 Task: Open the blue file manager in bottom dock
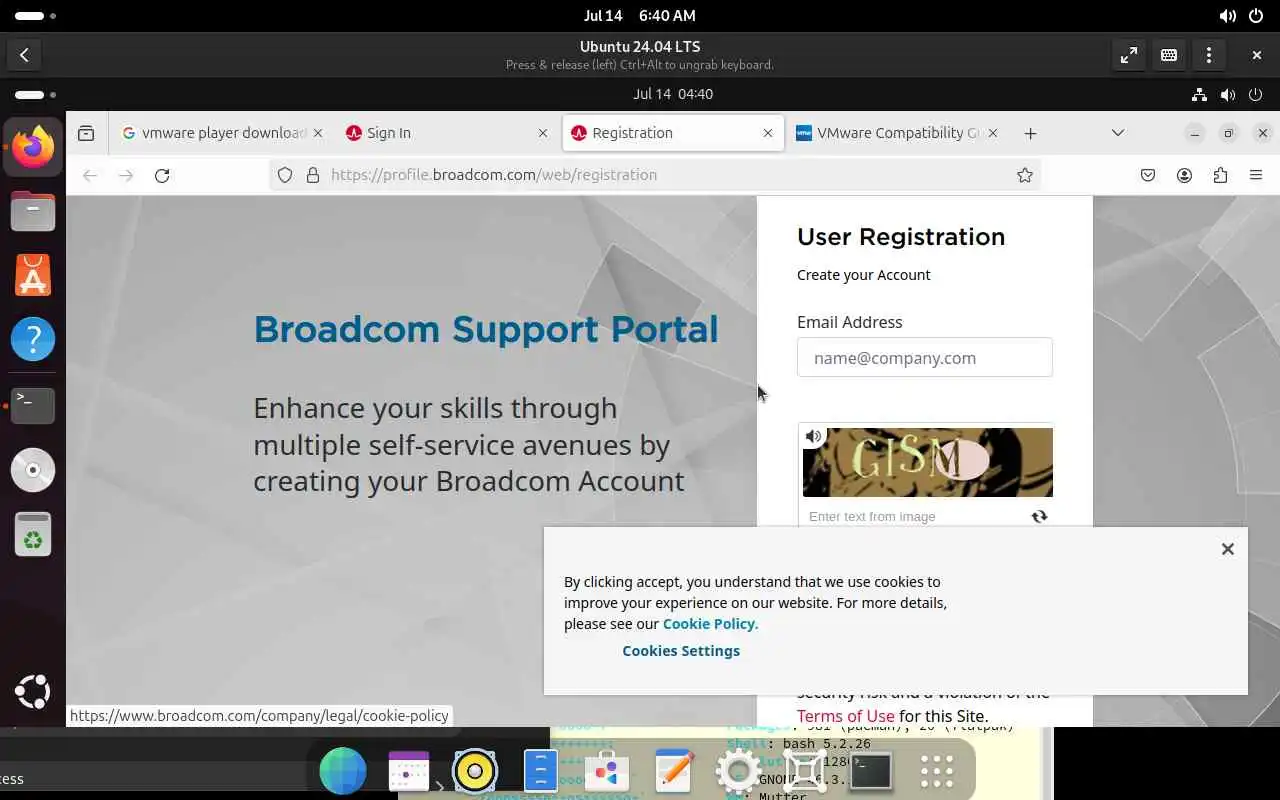(540, 771)
